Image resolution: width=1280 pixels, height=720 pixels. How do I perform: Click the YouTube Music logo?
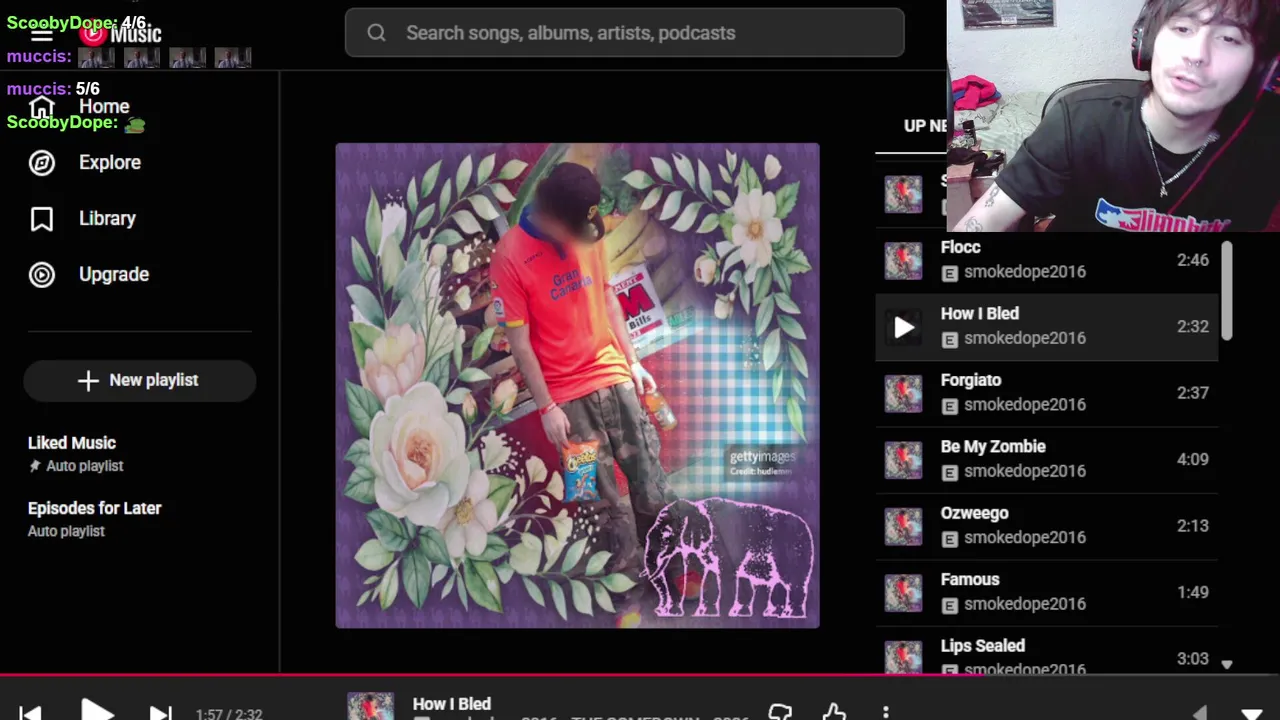pyautogui.click(x=120, y=34)
